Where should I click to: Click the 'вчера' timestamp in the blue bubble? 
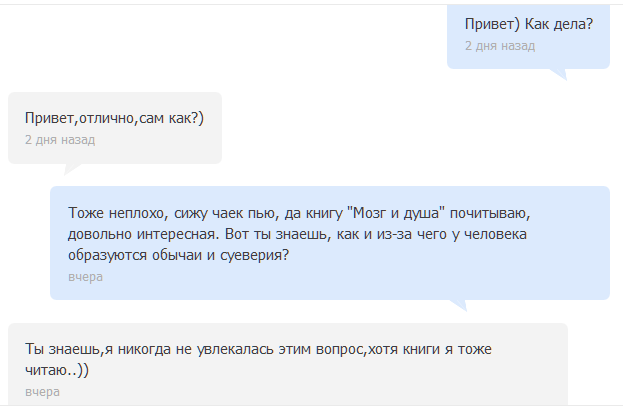(x=85, y=277)
